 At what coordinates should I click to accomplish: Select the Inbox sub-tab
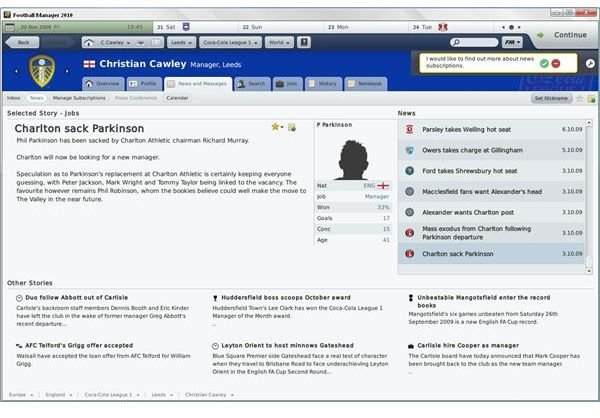tap(13, 98)
